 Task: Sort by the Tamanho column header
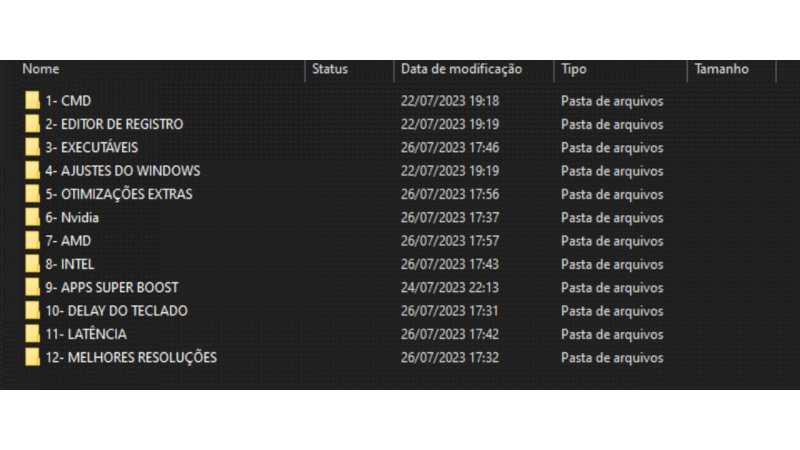tap(721, 69)
